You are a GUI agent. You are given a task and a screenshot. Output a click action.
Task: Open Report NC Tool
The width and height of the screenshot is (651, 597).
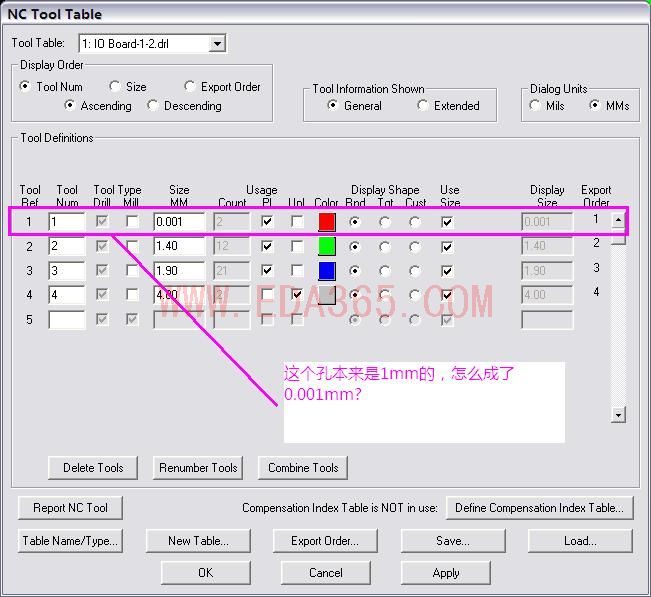coord(70,508)
